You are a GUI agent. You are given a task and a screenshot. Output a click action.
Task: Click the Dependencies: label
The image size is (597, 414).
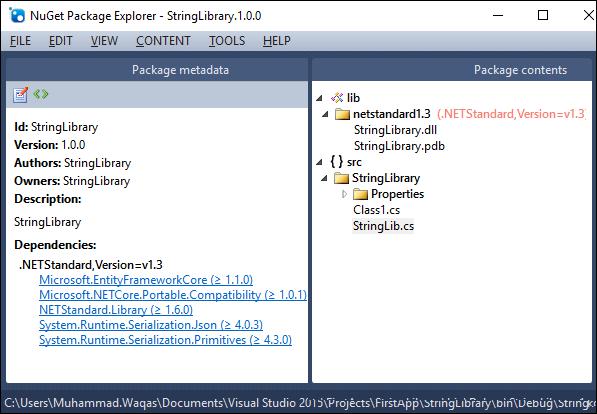point(55,245)
